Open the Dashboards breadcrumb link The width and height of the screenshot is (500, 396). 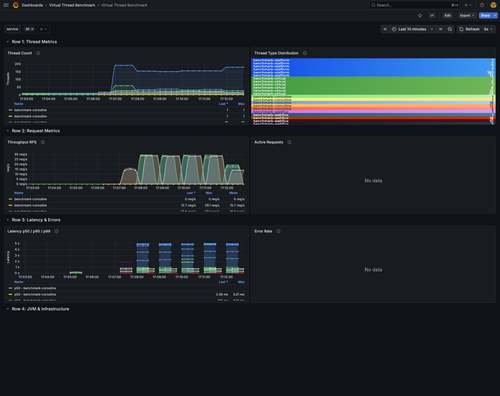click(x=32, y=5)
